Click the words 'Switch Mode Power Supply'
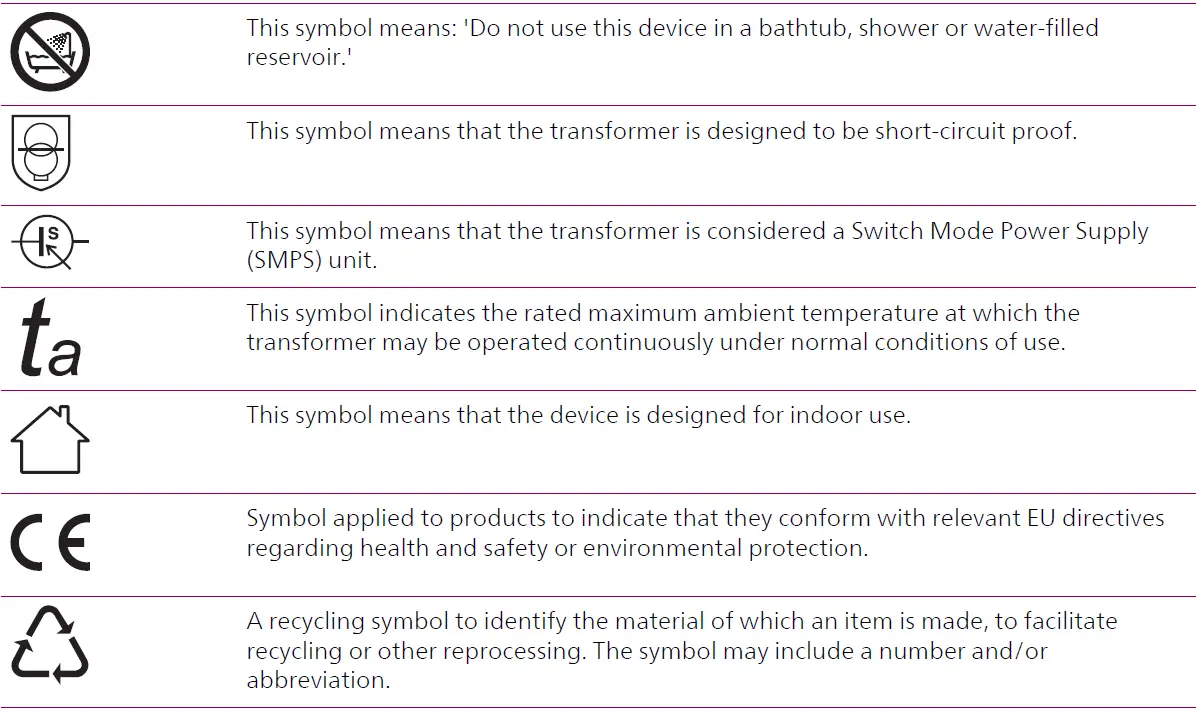This screenshot has width=1197, height=712. [x=999, y=231]
